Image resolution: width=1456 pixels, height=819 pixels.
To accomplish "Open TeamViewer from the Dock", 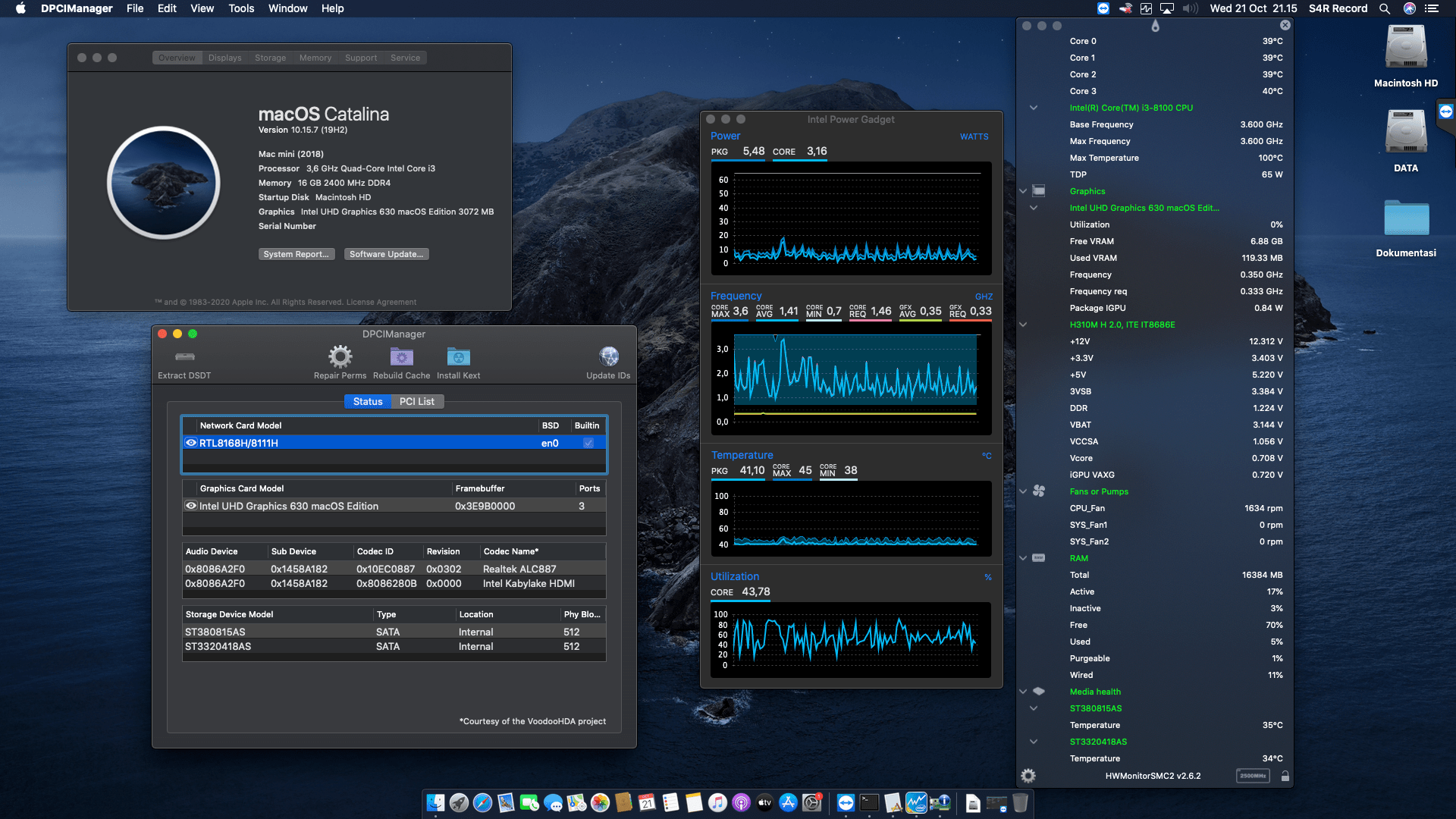I will 845,802.
